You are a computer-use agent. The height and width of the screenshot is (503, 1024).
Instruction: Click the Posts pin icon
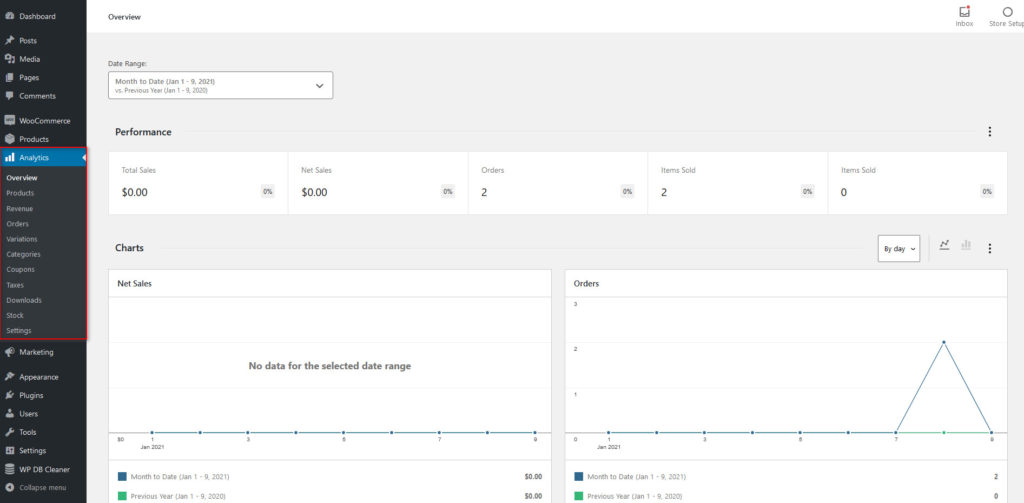10,41
